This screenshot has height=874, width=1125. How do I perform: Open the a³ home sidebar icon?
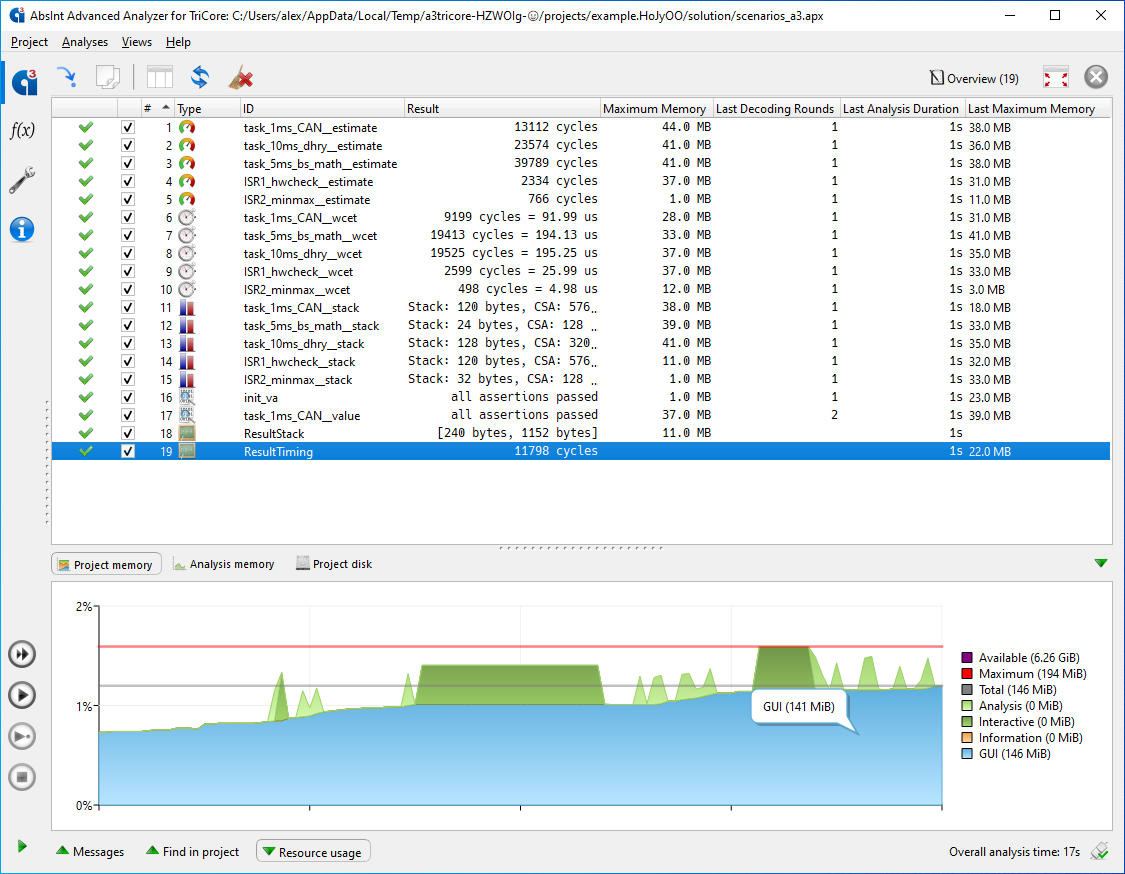pyautogui.click(x=24, y=82)
